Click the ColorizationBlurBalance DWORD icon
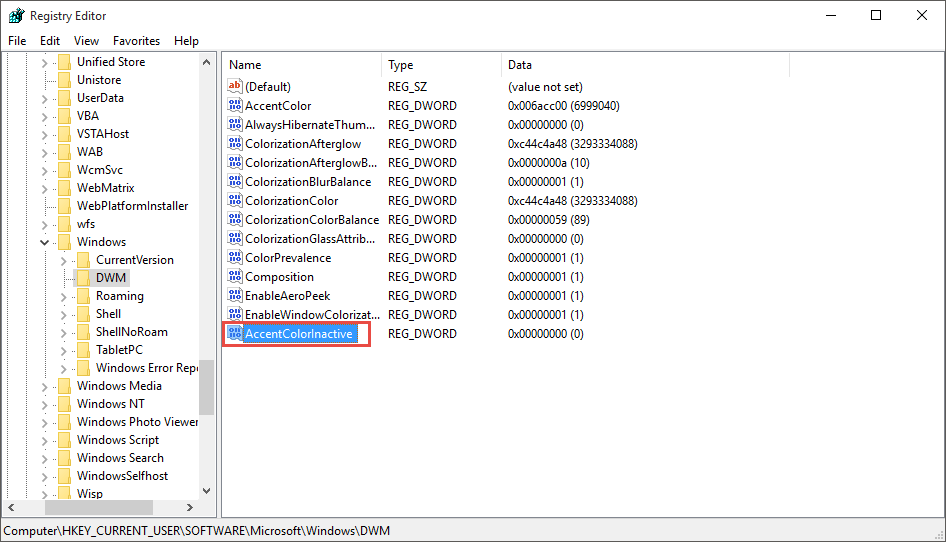946x542 pixels. pos(235,182)
